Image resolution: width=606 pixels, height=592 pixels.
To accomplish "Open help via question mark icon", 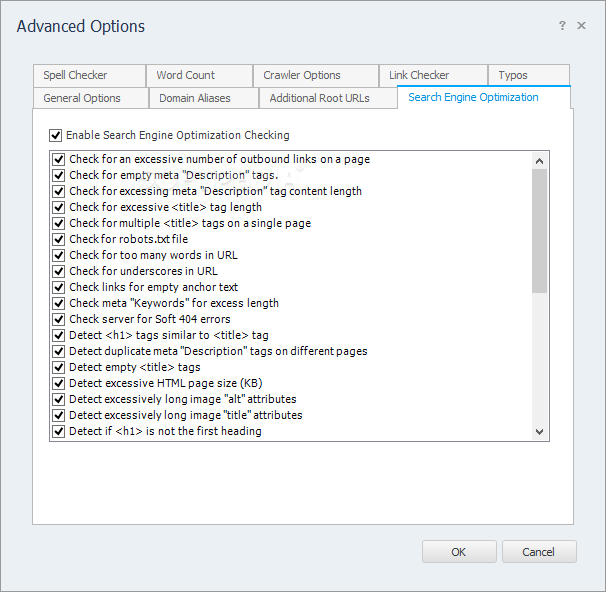I will coord(562,26).
